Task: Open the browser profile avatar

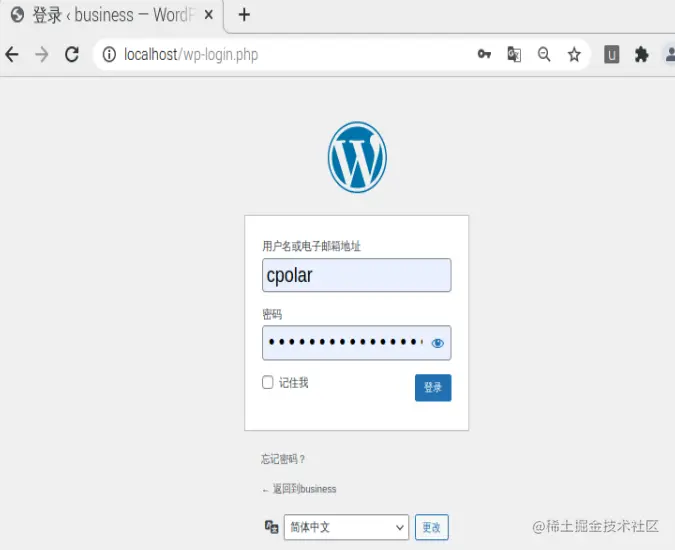Action: pos(669,55)
